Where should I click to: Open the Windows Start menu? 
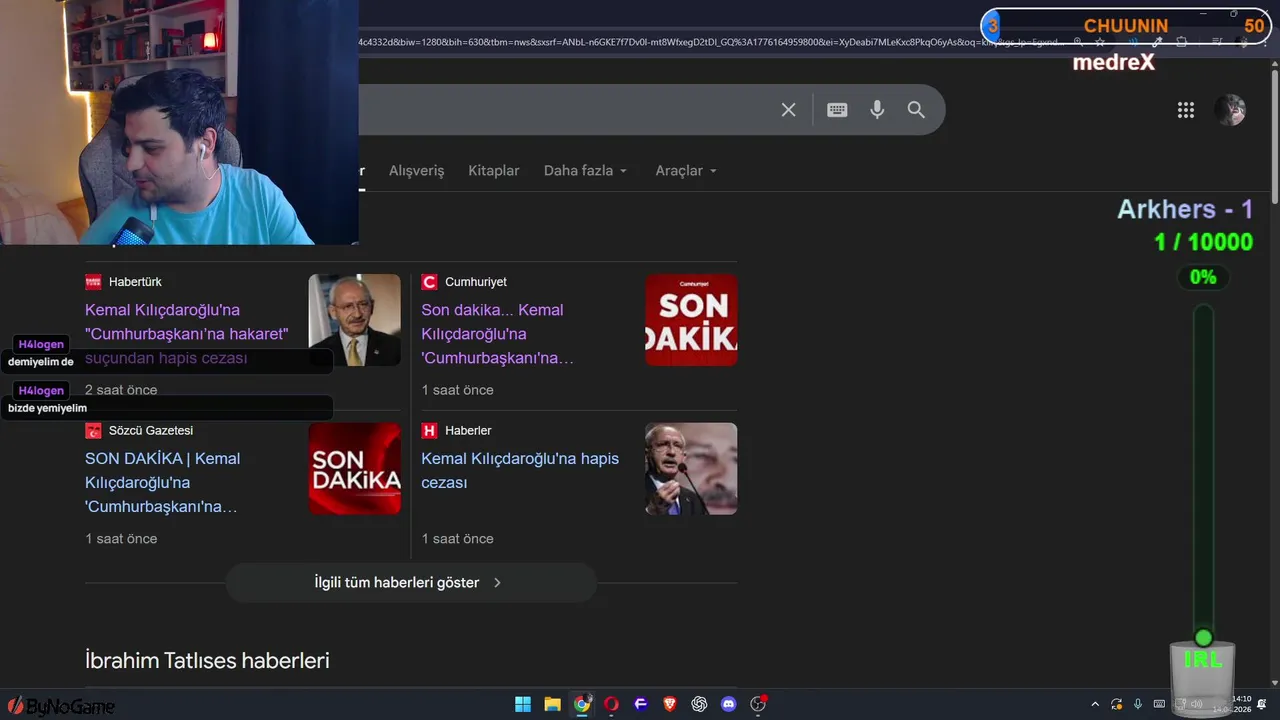(523, 704)
